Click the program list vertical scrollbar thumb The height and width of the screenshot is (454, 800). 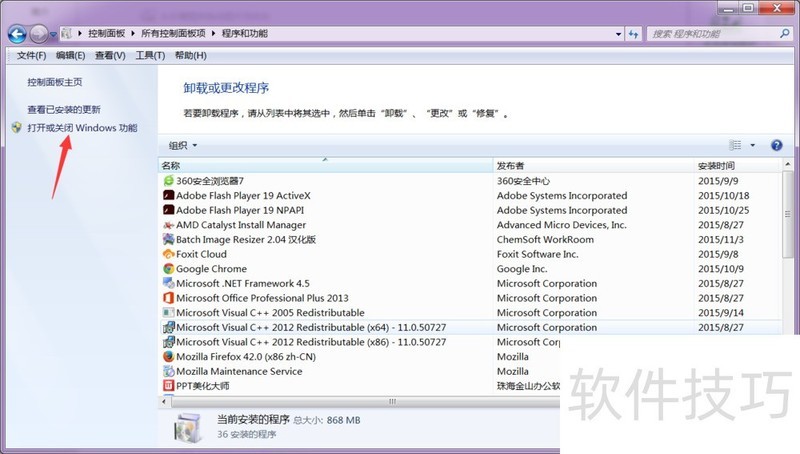(x=788, y=214)
